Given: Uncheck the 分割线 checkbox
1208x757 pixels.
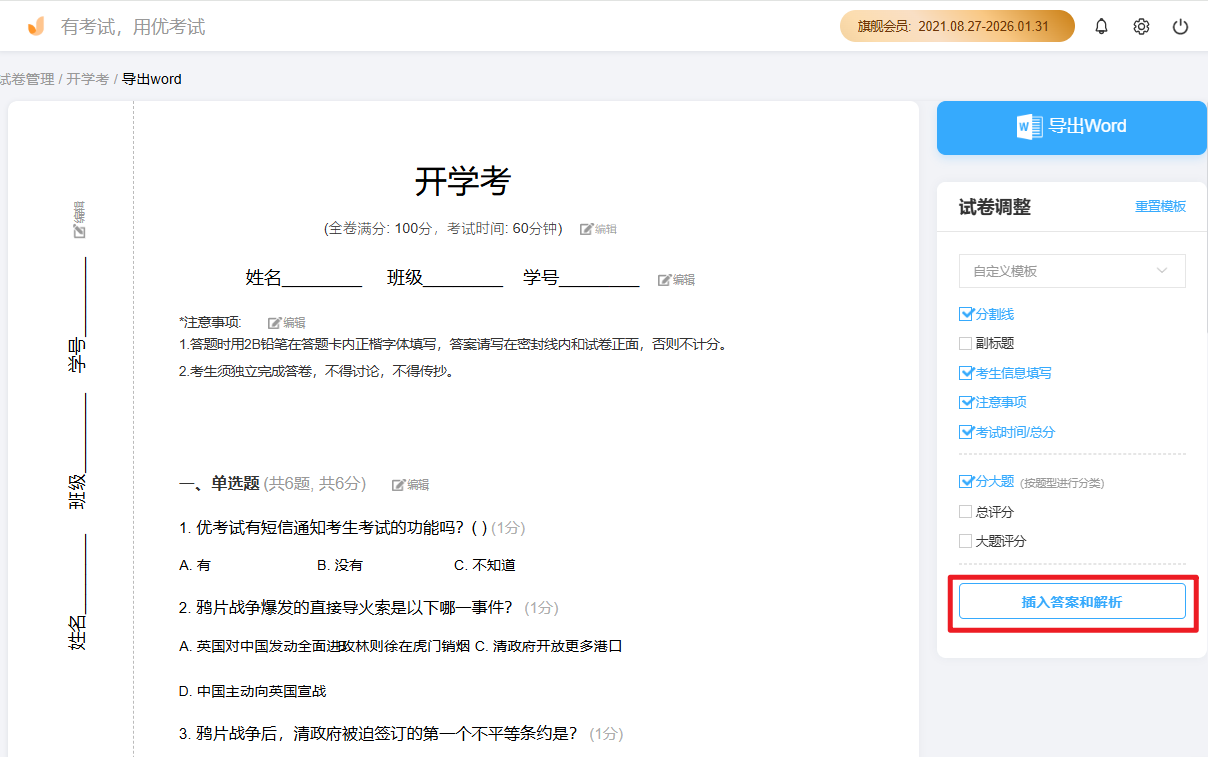Looking at the screenshot, I should coord(966,314).
